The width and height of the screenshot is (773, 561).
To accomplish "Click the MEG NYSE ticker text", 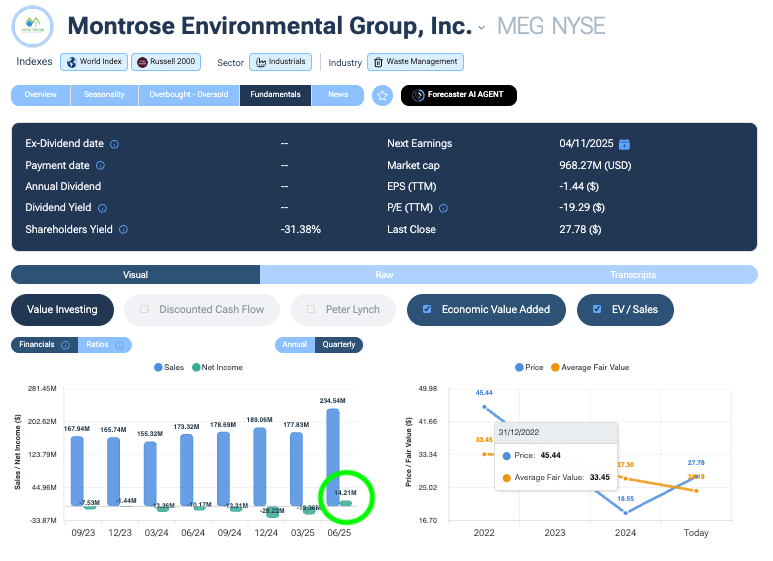I will (x=551, y=26).
